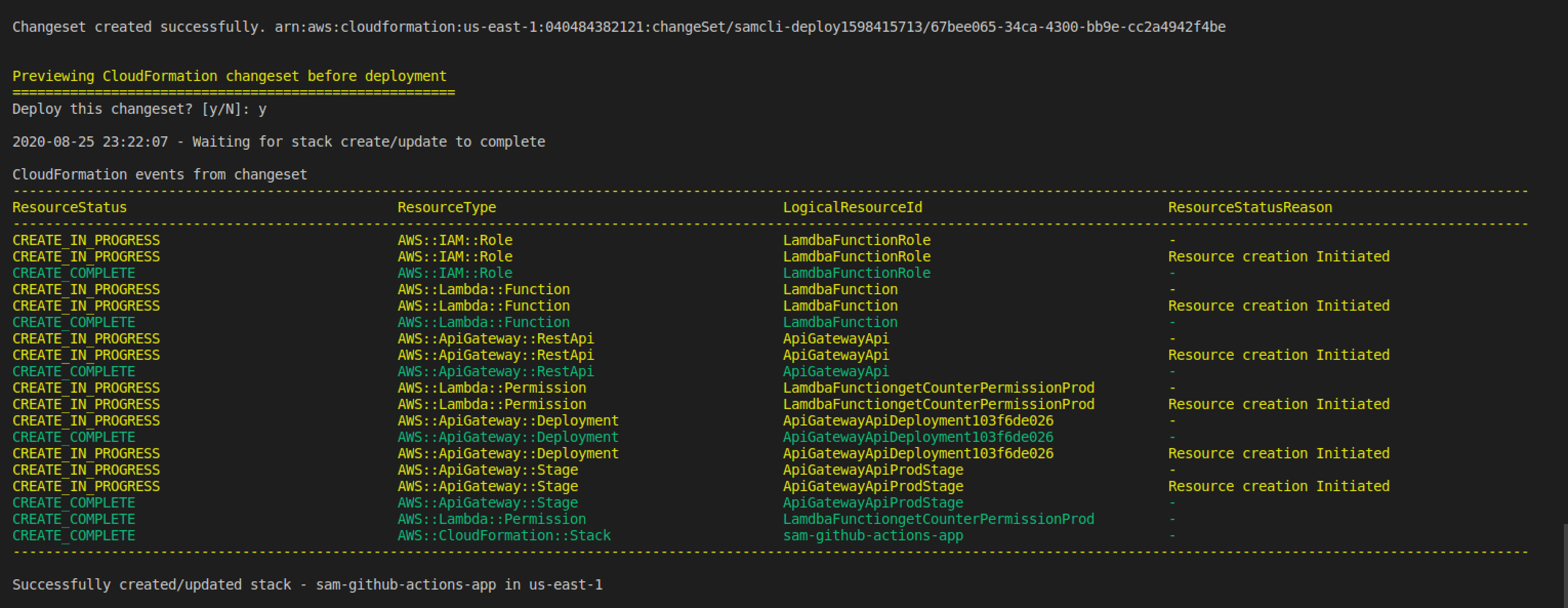
Task: Click the AWS::CloudFormation::Stack resource type
Action: 504,536
